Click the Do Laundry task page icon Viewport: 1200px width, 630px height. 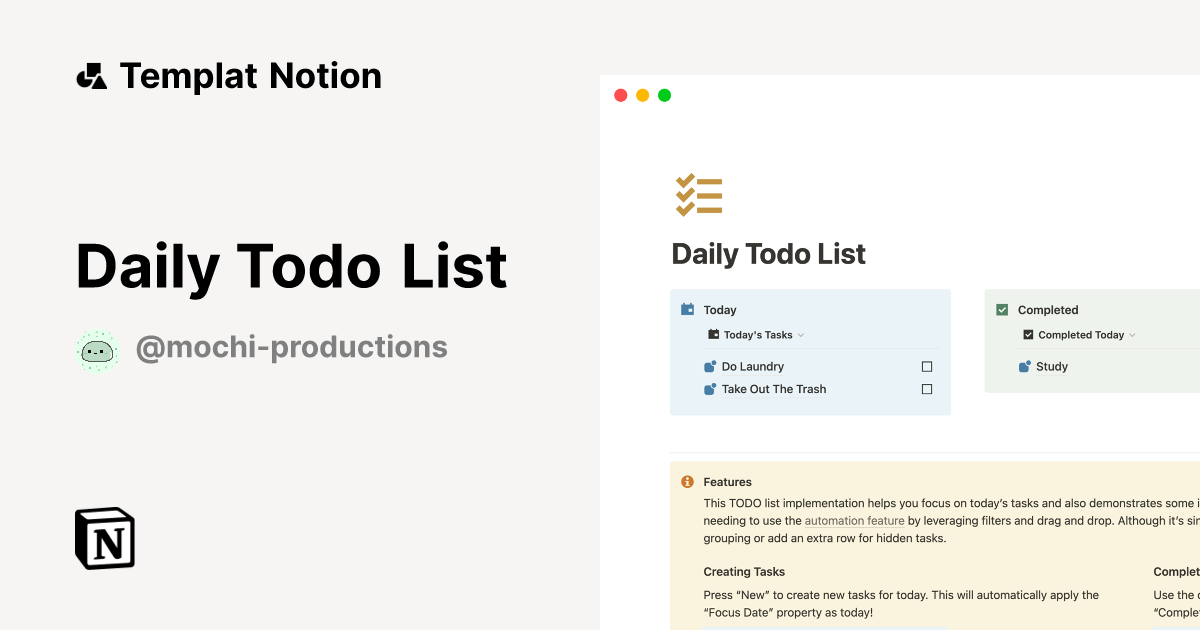click(x=709, y=366)
